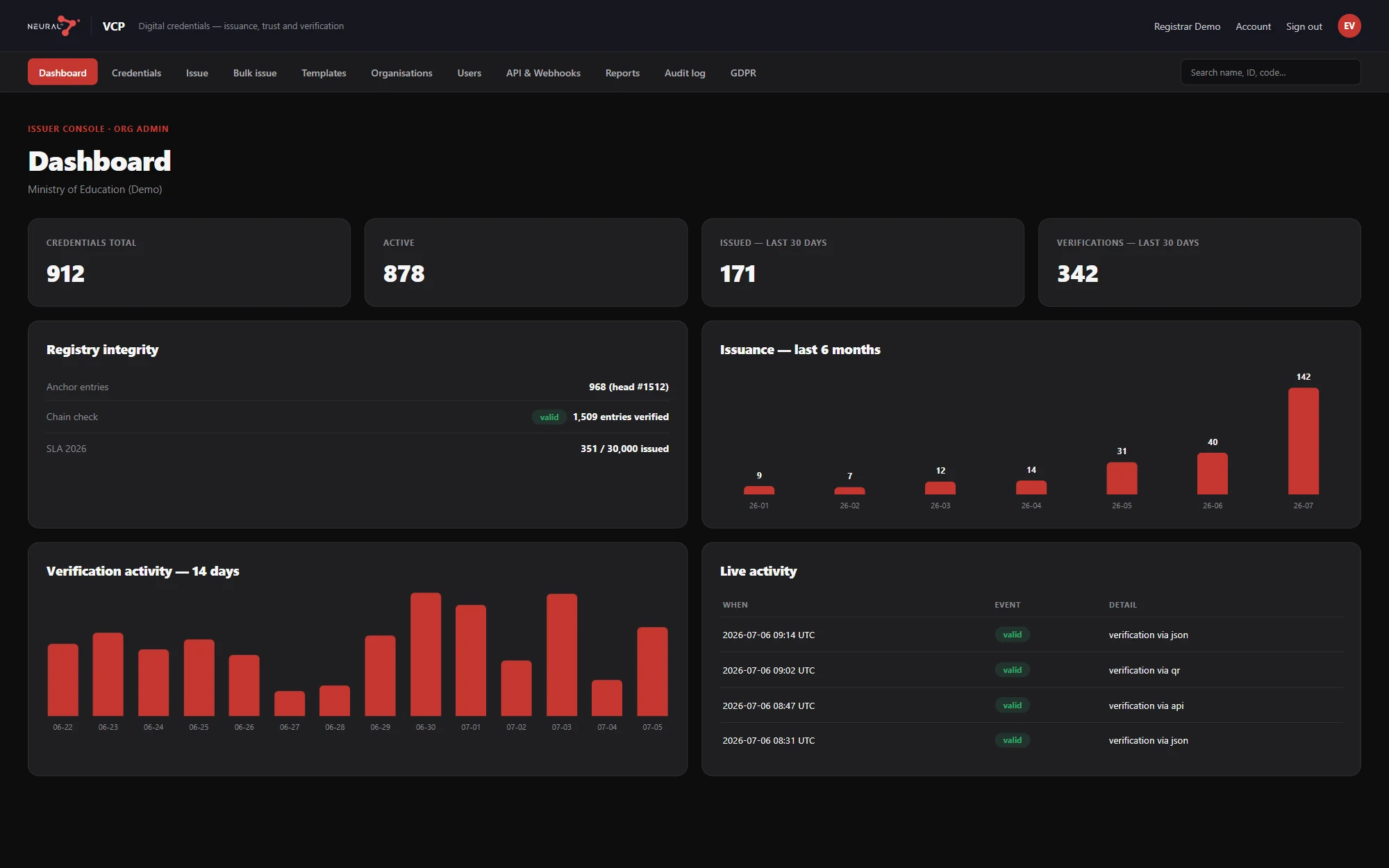Click the 2026-07-06 08:47 UTC row

pyautogui.click(x=1031, y=706)
